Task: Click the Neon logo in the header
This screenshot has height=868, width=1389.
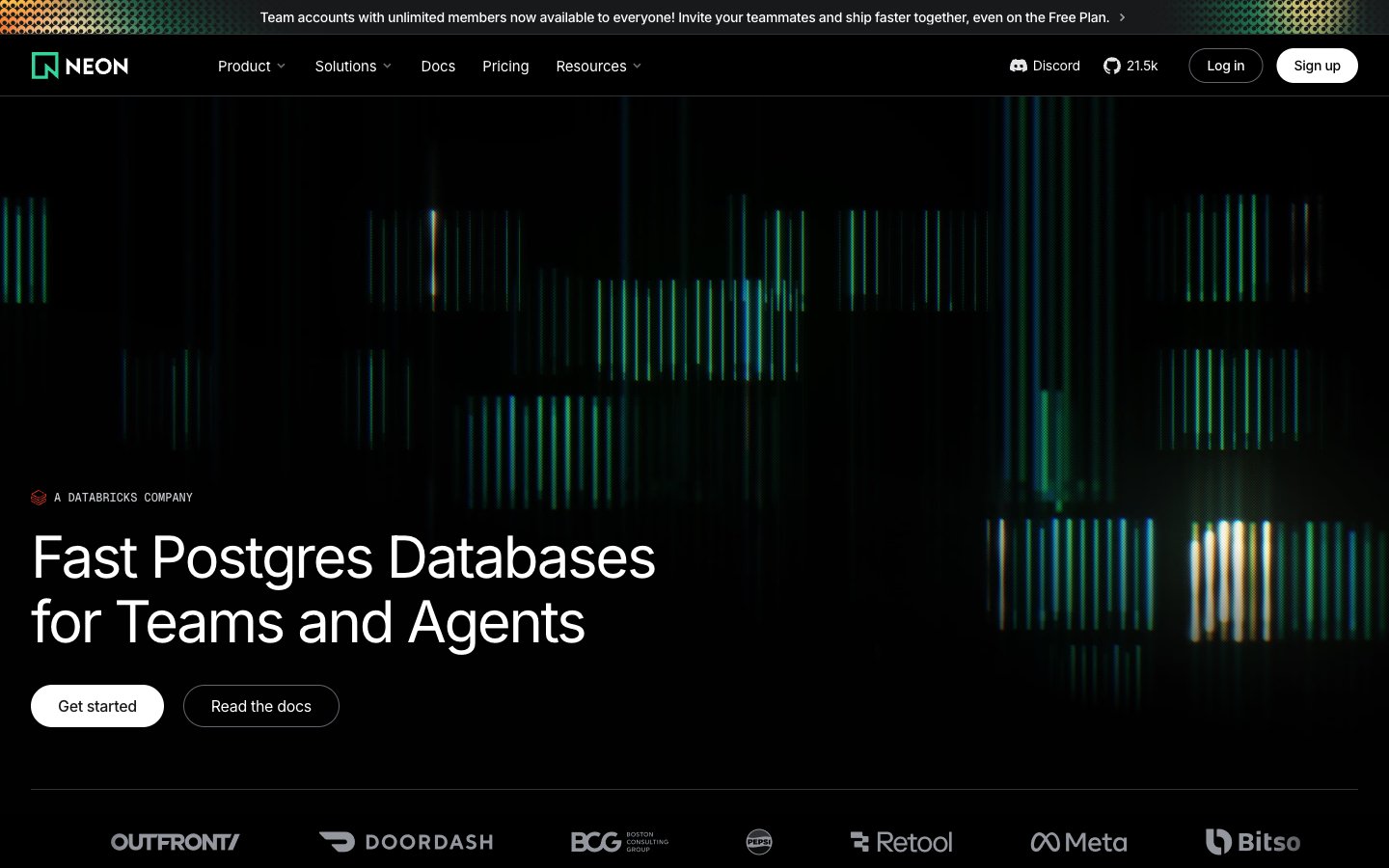Action: click(x=80, y=66)
